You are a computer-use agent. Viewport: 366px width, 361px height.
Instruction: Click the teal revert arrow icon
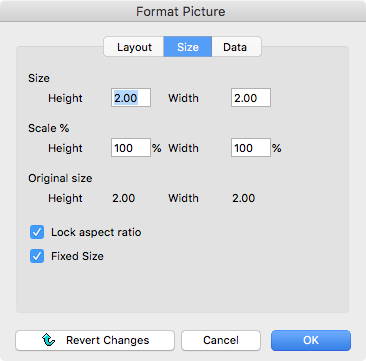(x=49, y=340)
